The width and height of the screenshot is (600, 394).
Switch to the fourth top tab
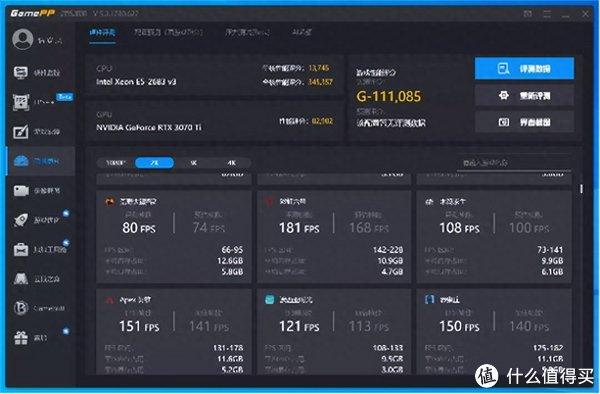coord(302,33)
